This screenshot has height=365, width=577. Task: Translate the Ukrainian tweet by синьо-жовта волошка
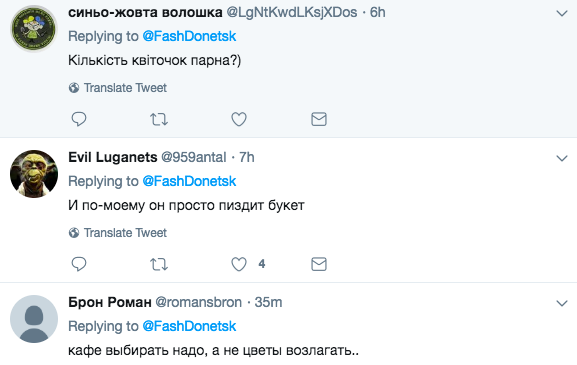tap(125, 88)
